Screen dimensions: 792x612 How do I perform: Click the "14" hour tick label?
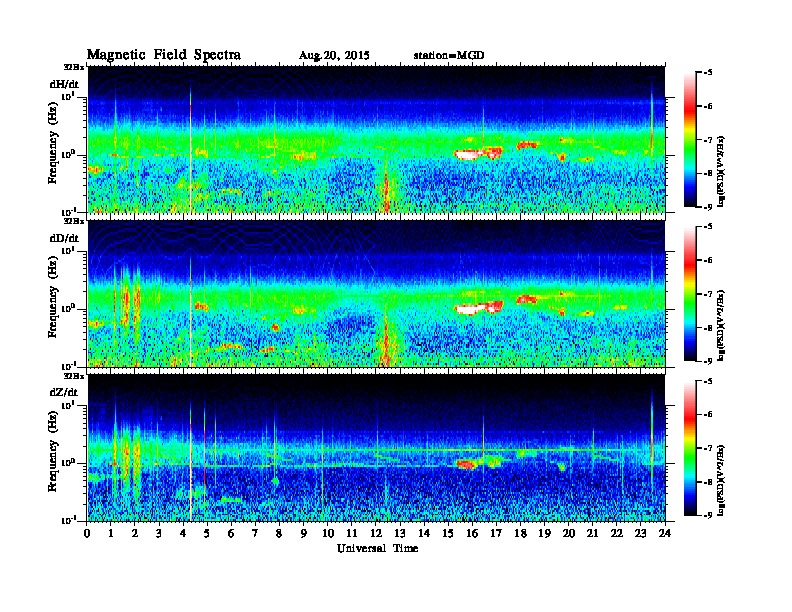[424, 534]
